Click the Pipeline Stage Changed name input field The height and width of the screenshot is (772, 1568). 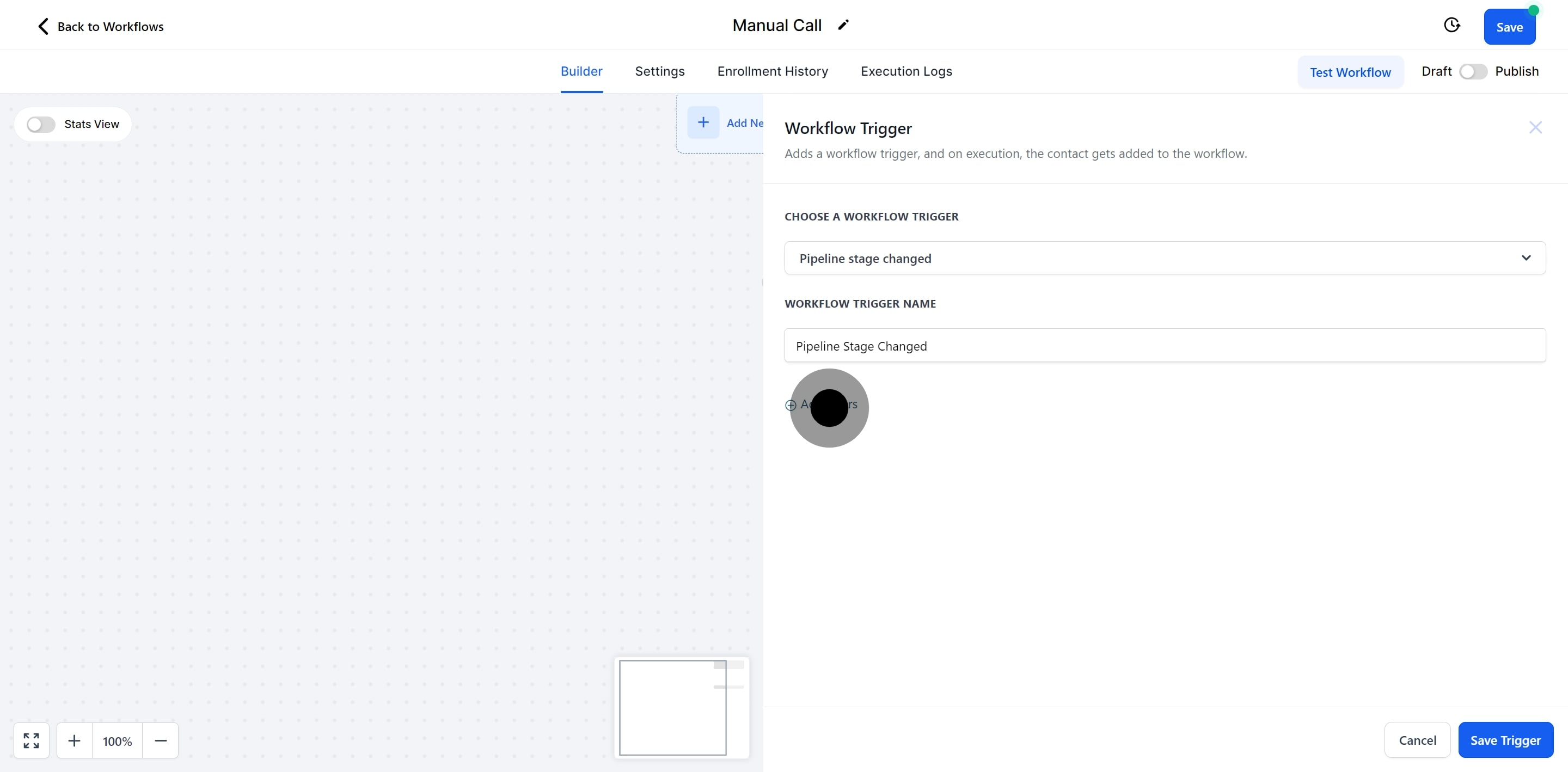click(x=1165, y=345)
